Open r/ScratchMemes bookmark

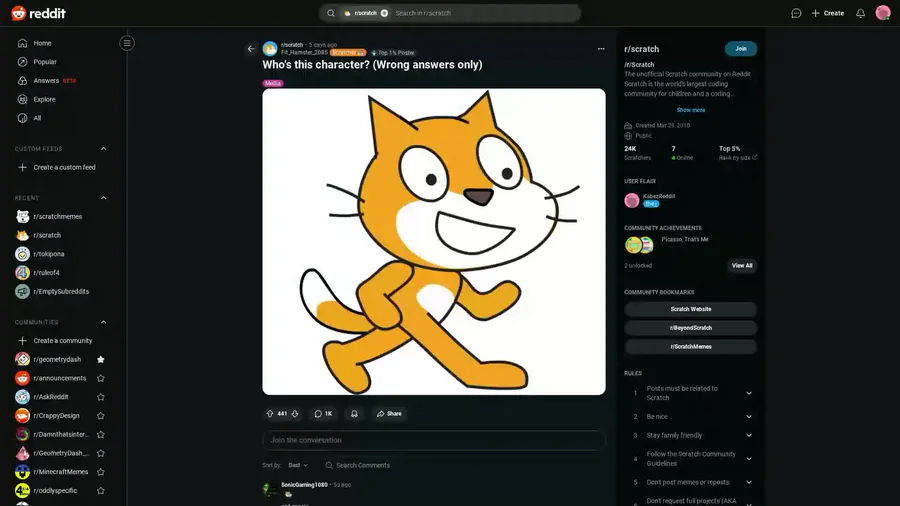pos(690,347)
